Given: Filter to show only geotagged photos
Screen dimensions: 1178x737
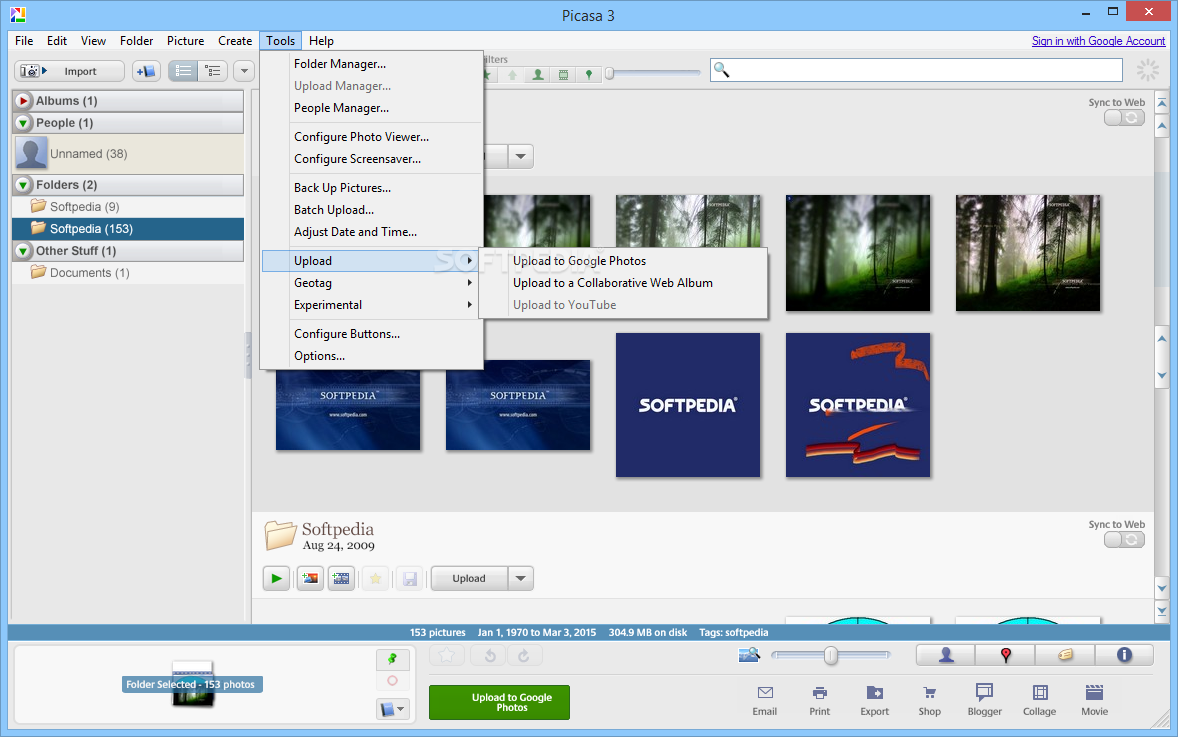Looking at the screenshot, I should (x=589, y=74).
